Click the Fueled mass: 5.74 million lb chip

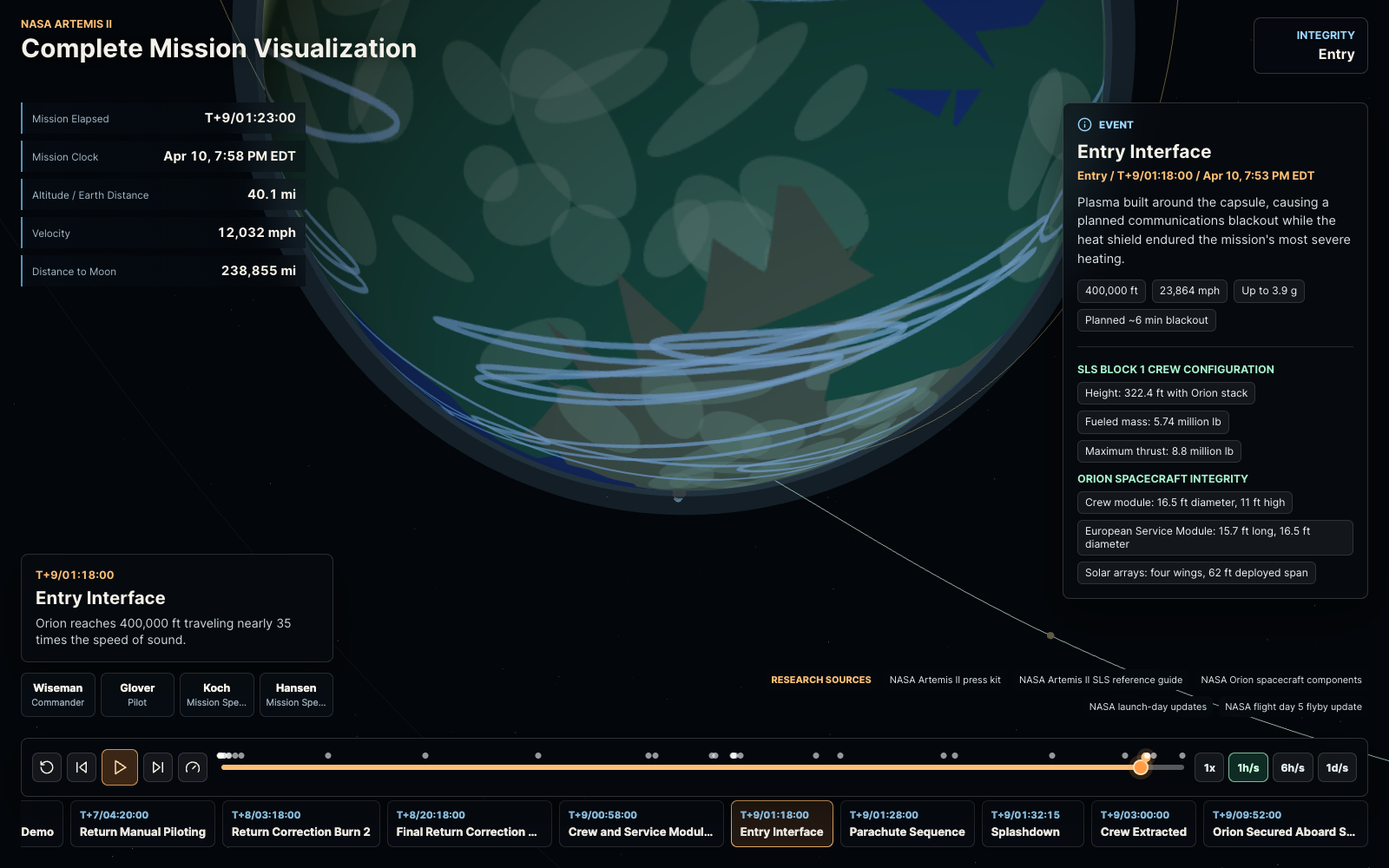point(1153,422)
